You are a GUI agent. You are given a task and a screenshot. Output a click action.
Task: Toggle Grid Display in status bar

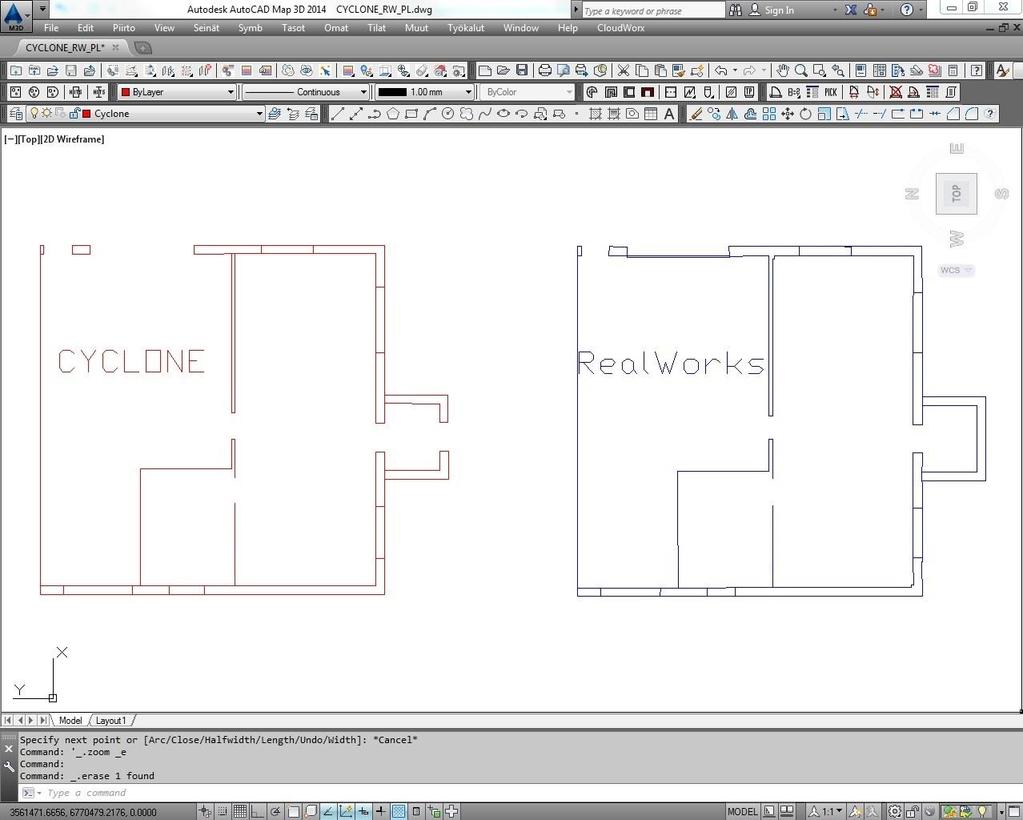pos(240,812)
